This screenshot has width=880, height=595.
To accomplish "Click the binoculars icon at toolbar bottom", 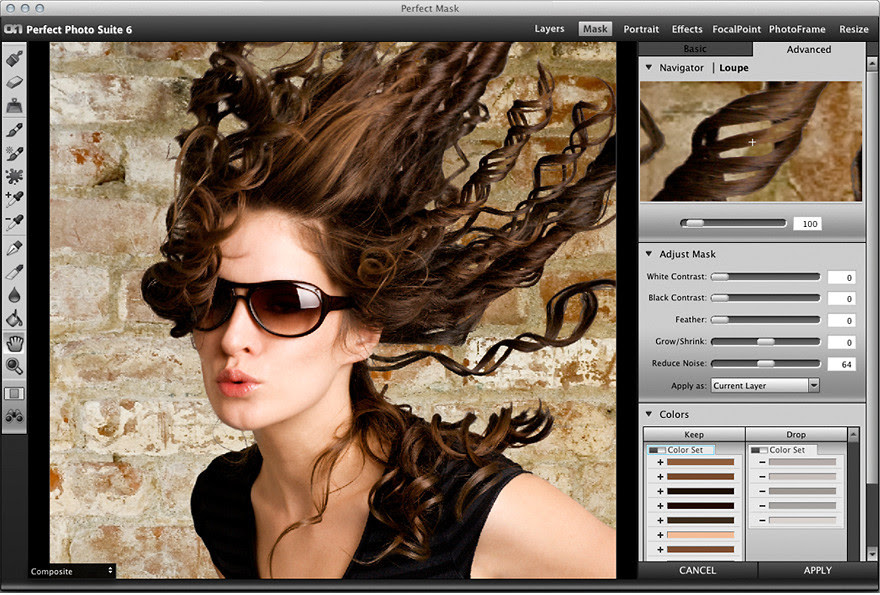I will point(14,416).
